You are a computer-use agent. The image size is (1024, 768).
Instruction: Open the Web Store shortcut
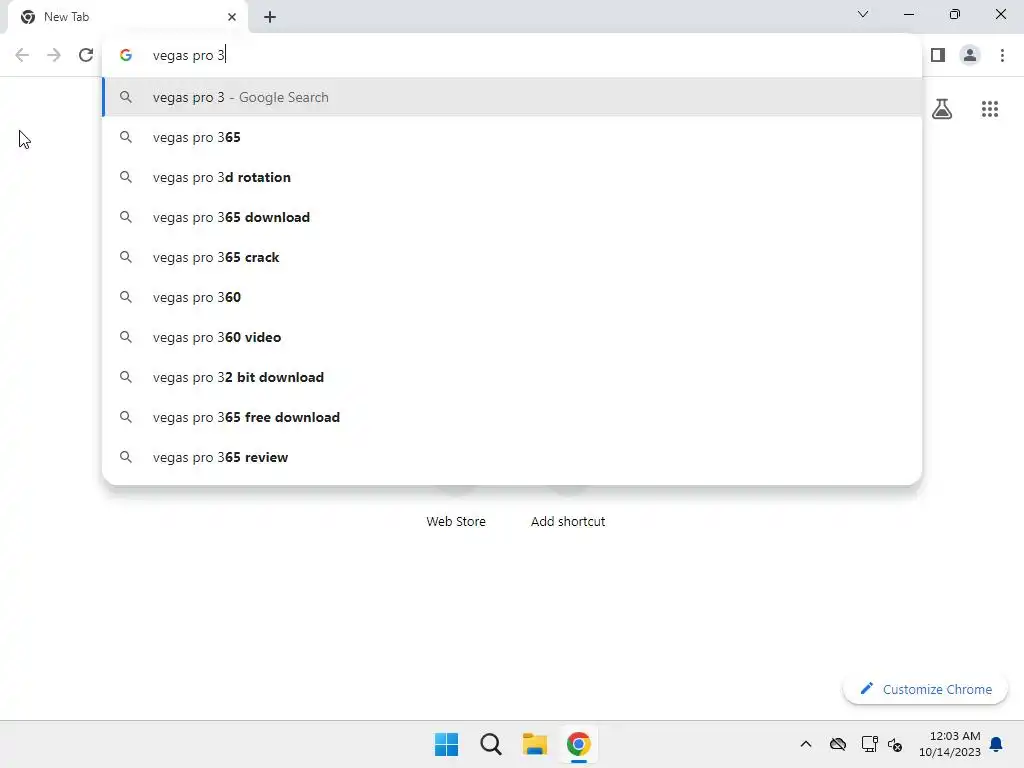[x=456, y=521]
